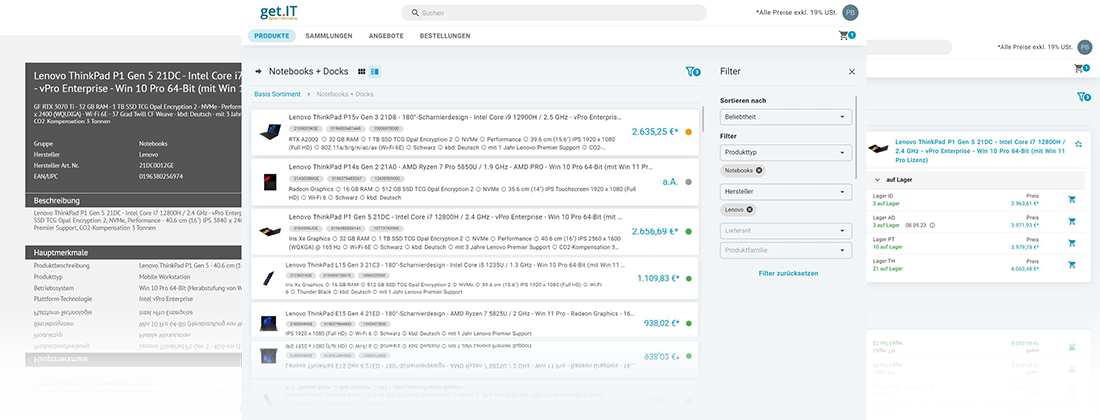Open Lenovo ThinkPad L15 Gen 3 title

click(x=455, y=266)
